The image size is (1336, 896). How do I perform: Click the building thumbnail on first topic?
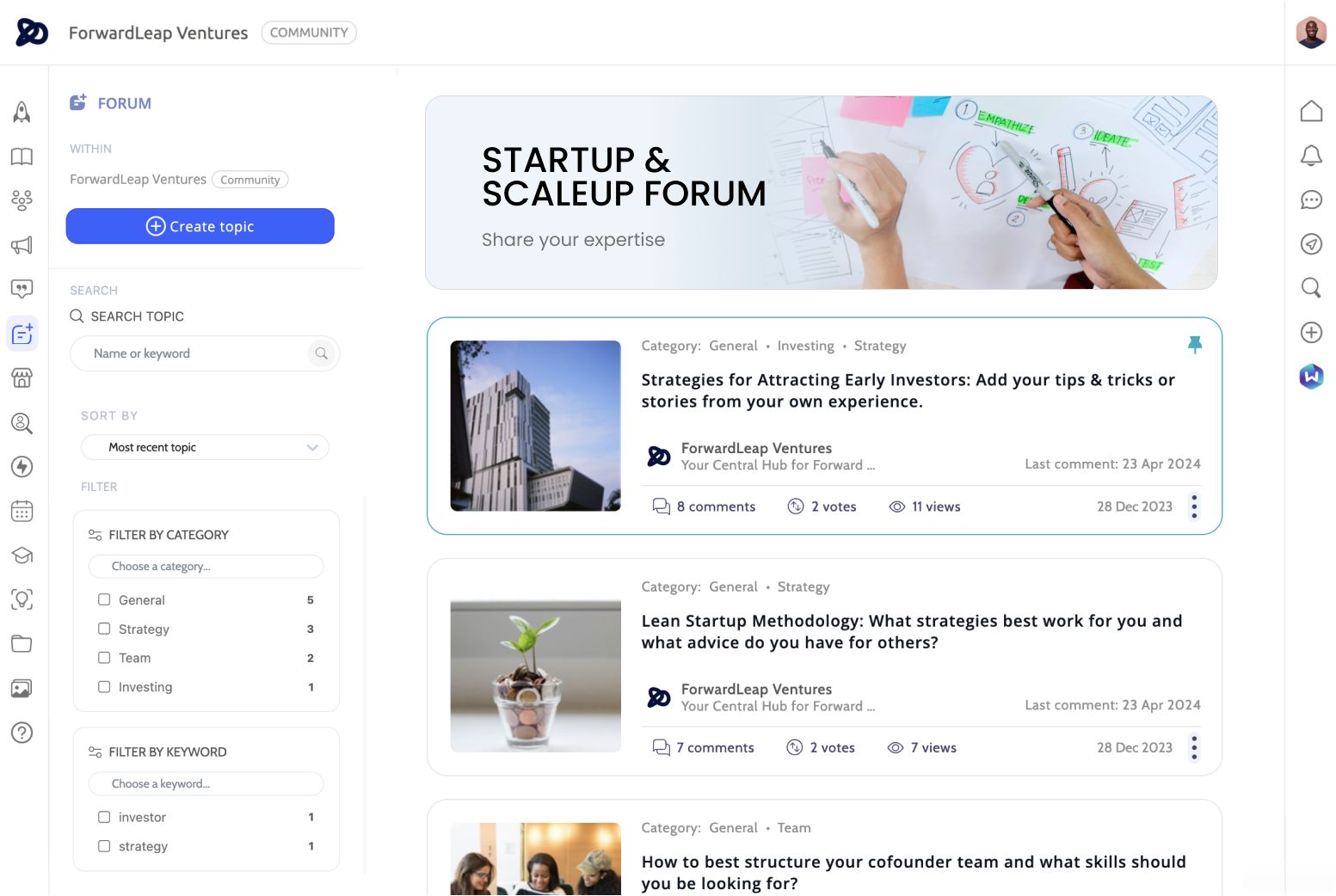click(x=536, y=426)
